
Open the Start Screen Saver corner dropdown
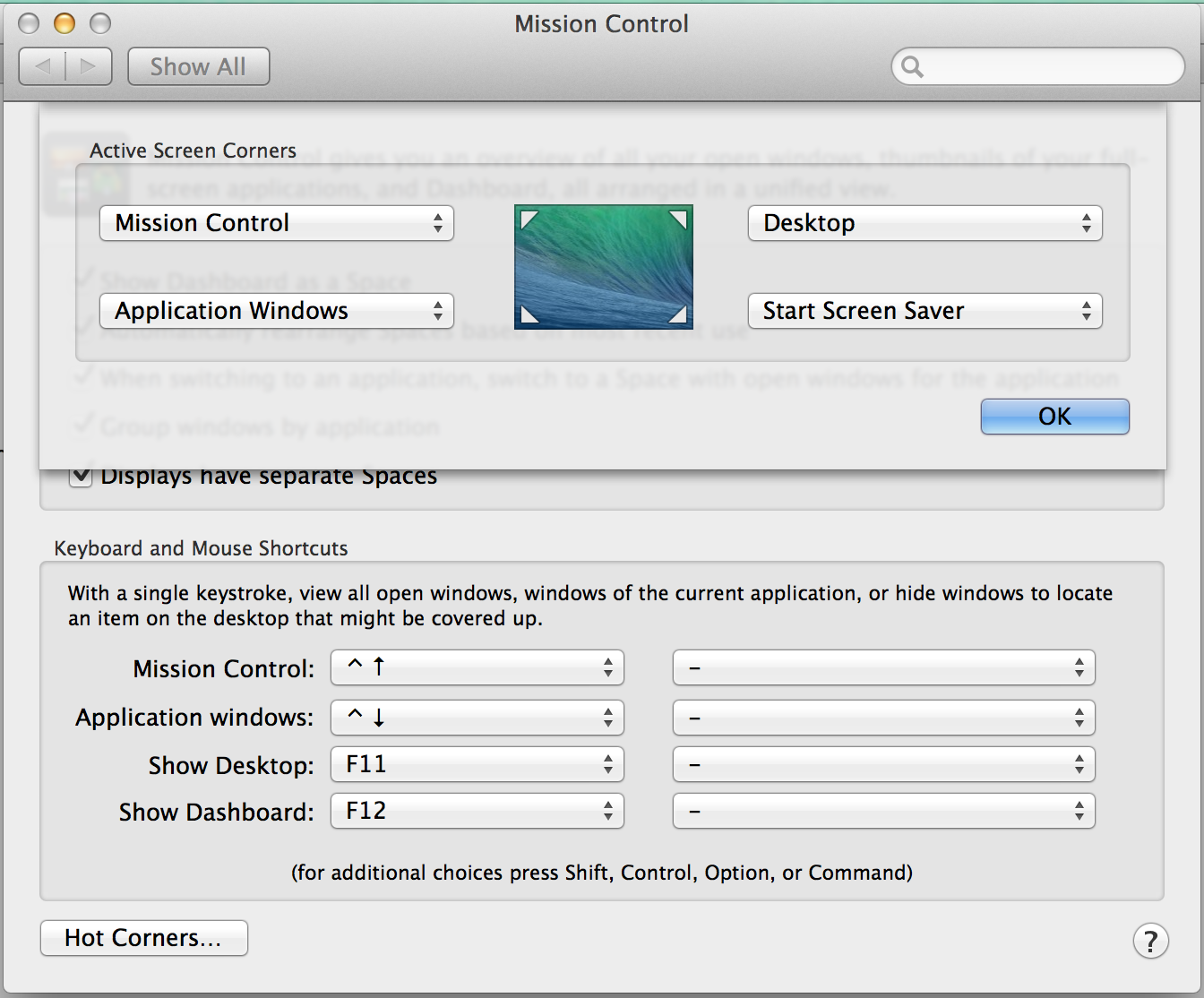click(924, 311)
